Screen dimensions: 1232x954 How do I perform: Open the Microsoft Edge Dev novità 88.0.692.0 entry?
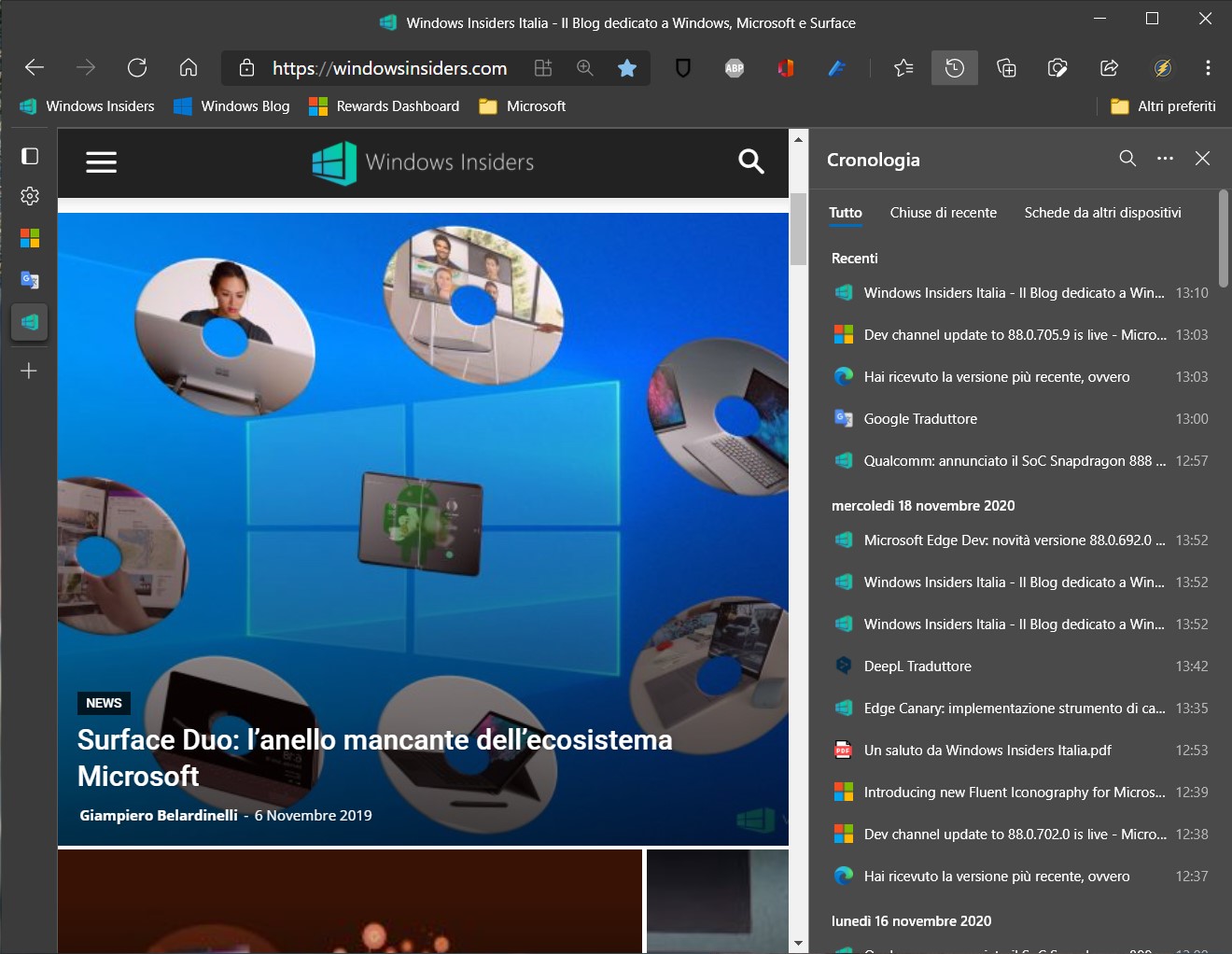tap(1019, 540)
